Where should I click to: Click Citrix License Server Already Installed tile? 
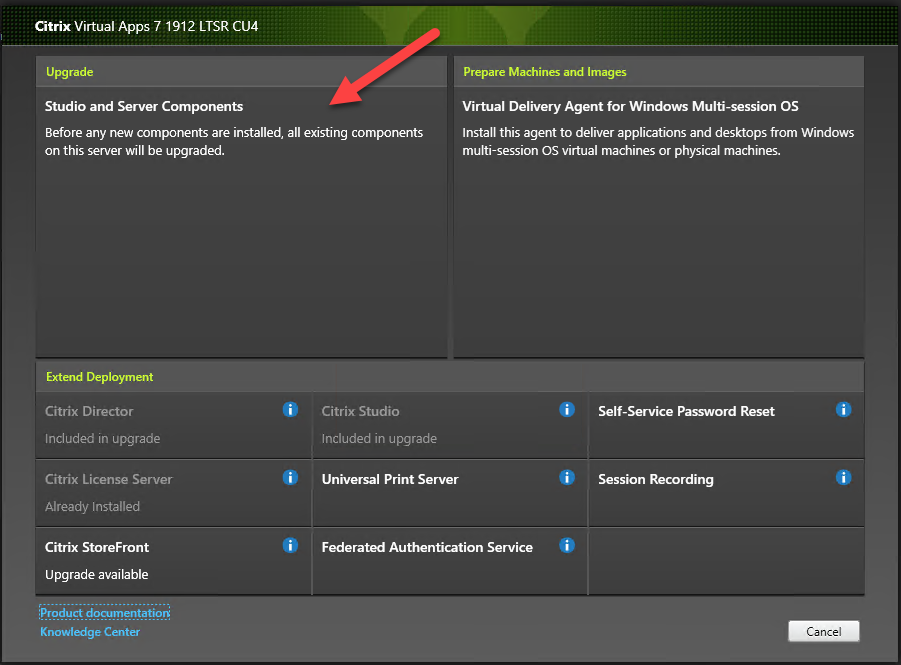pos(174,493)
